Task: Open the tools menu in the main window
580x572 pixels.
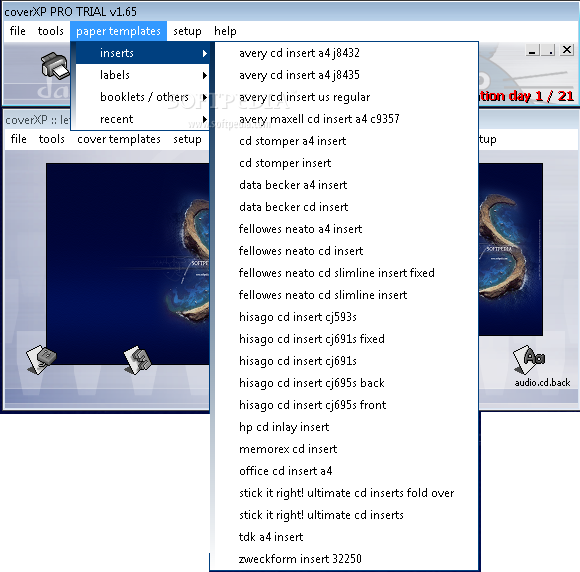Action: tap(50, 31)
